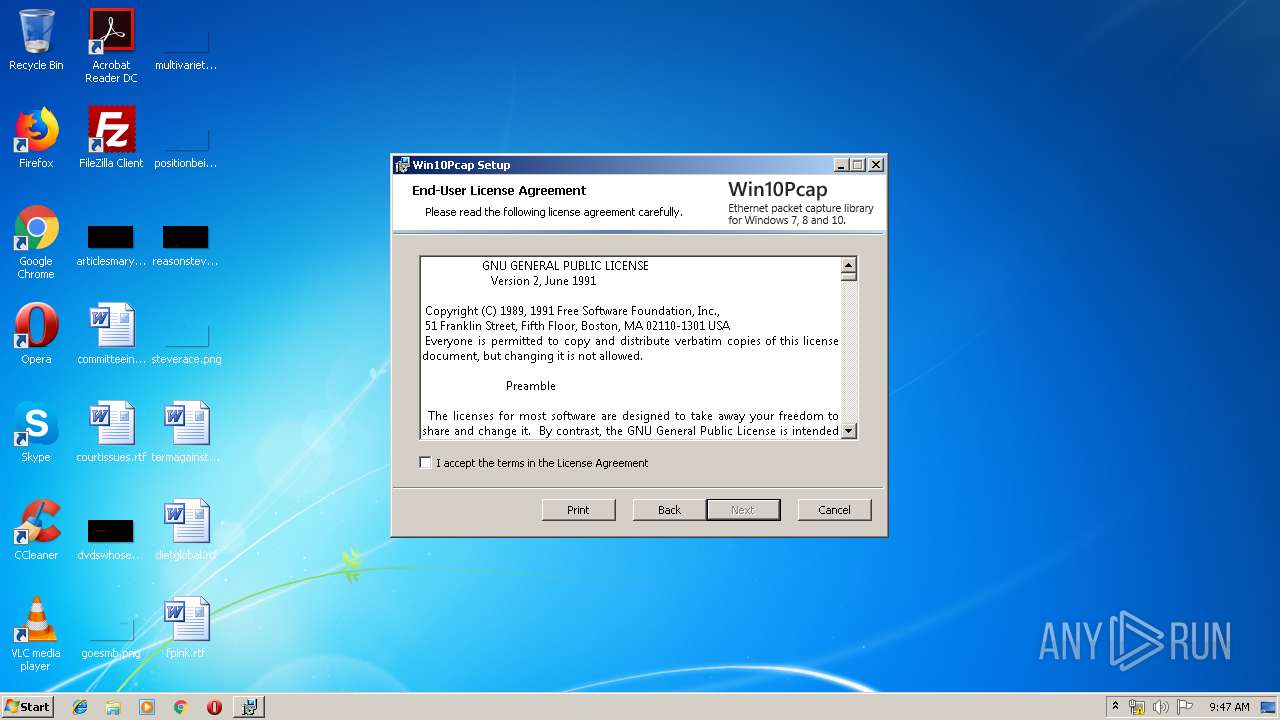Click the network tray icon
The image size is (1280, 720).
click(x=1137, y=707)
